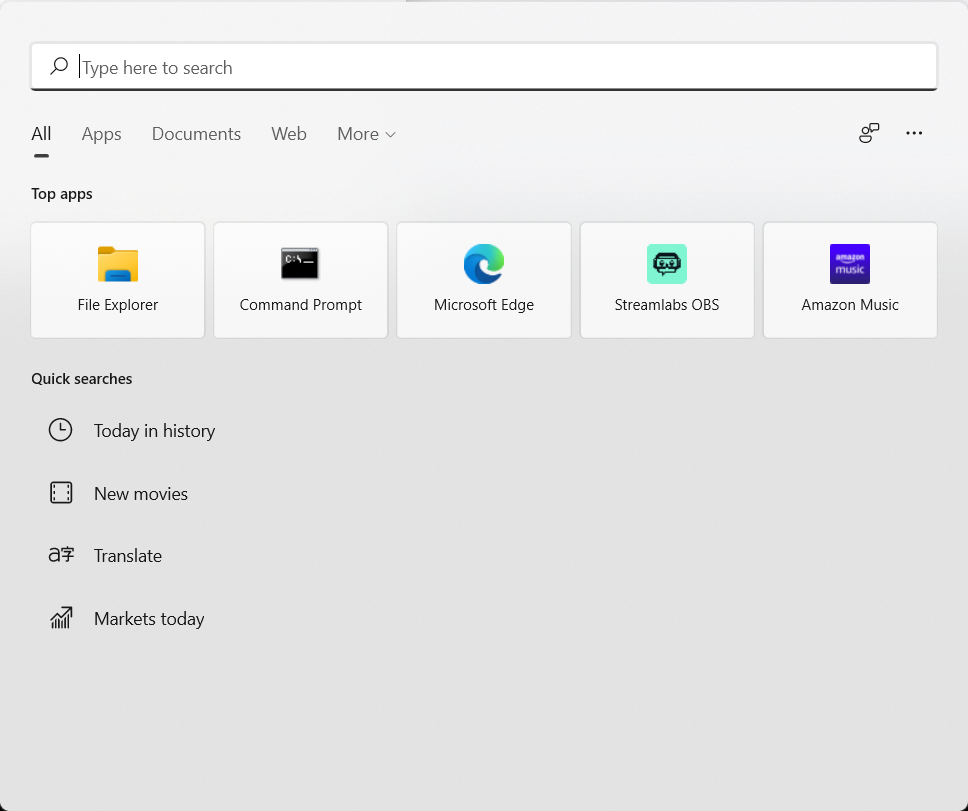Run the Translate quick search

128,555
